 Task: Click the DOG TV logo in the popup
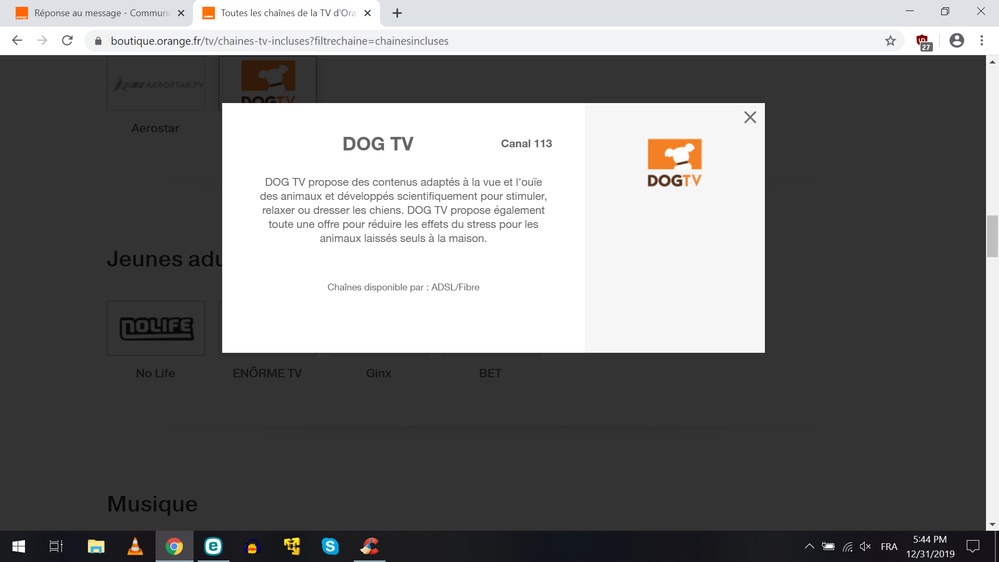click(x=674, y=163)
